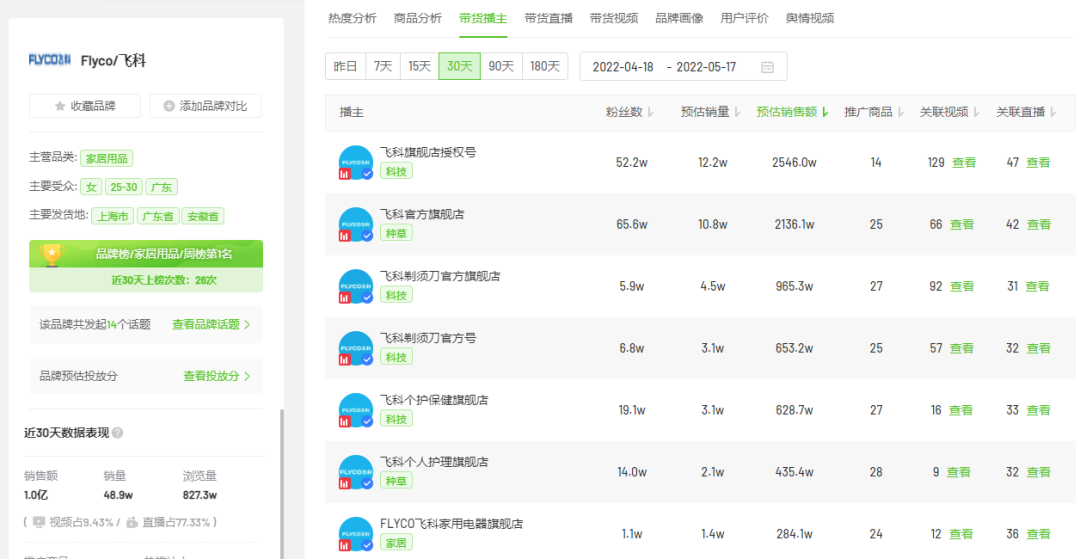
Task: Click avatar of 飞科官方旗舰店
Action: point(355,224)
